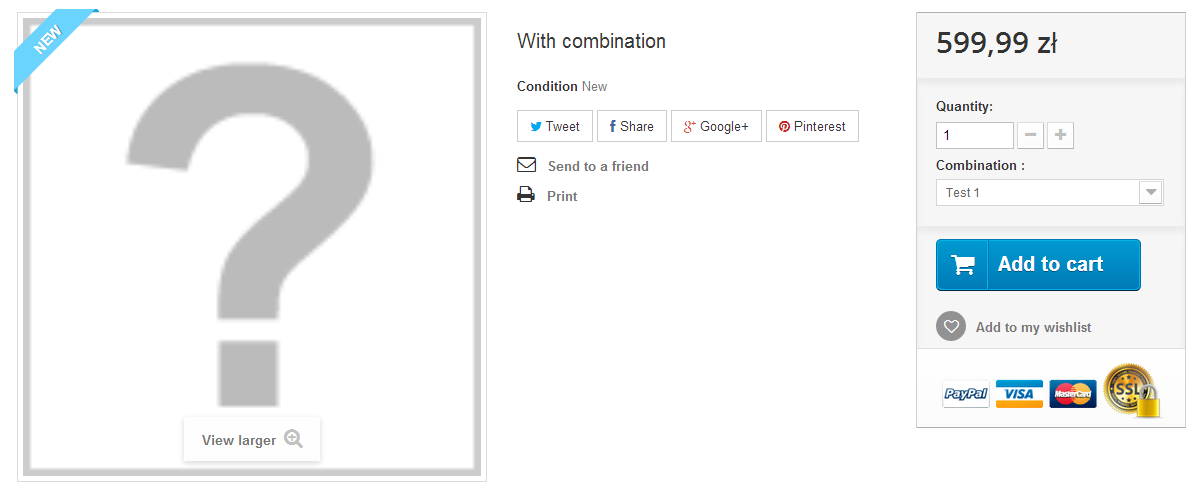Share the product via Tweet button
Image resolution: width=1200 pixels, height=490 pixels.
coord(555,126)
